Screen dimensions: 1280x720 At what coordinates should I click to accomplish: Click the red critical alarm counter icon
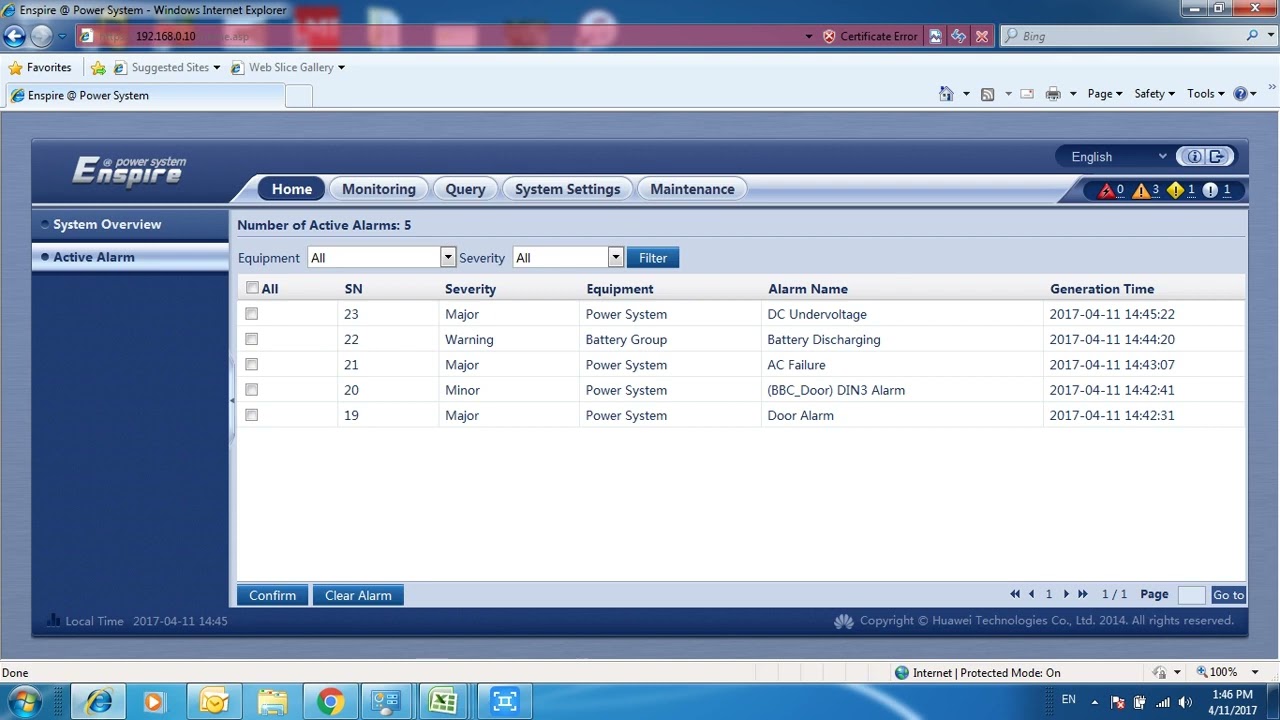point(1106,190)
